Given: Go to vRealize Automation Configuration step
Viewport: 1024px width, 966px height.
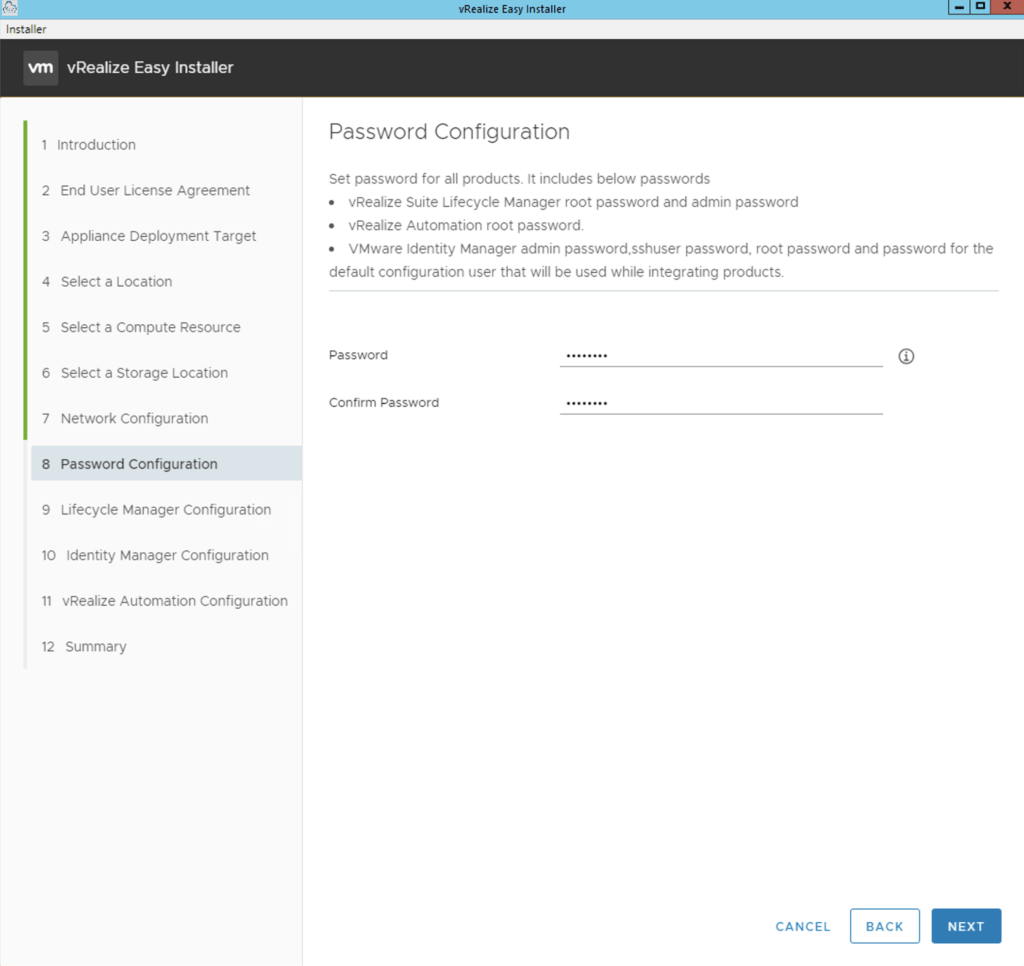Looking at the screenshot, I should [x=174, y=601].
